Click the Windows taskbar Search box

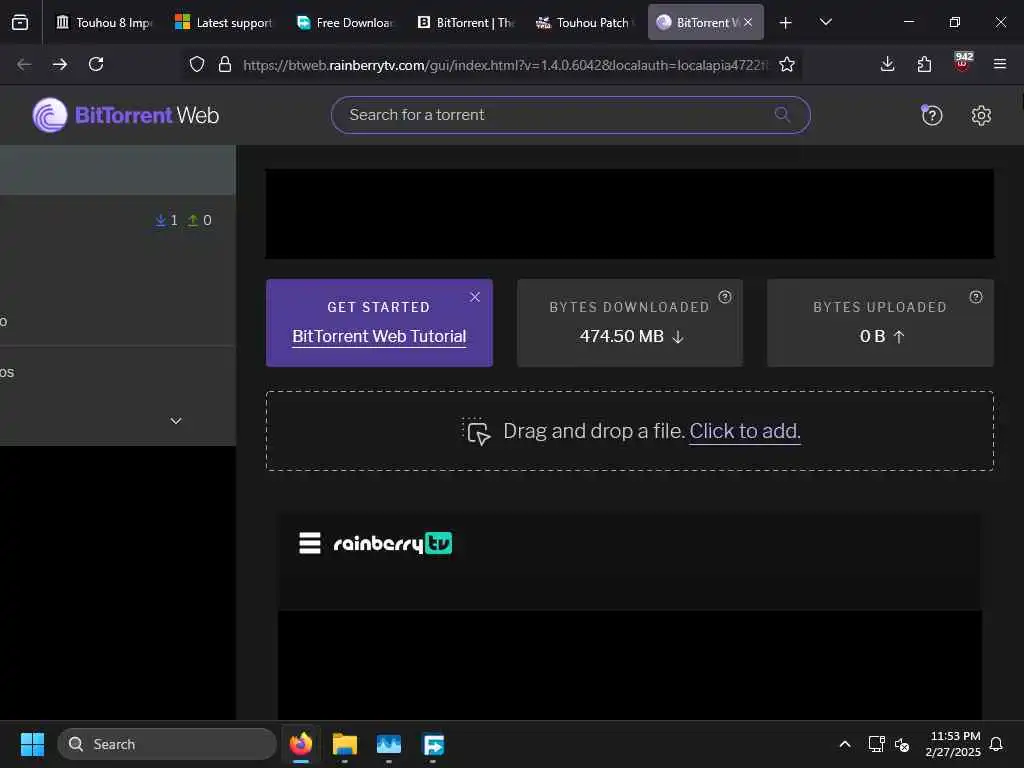(x=167, y=744)
